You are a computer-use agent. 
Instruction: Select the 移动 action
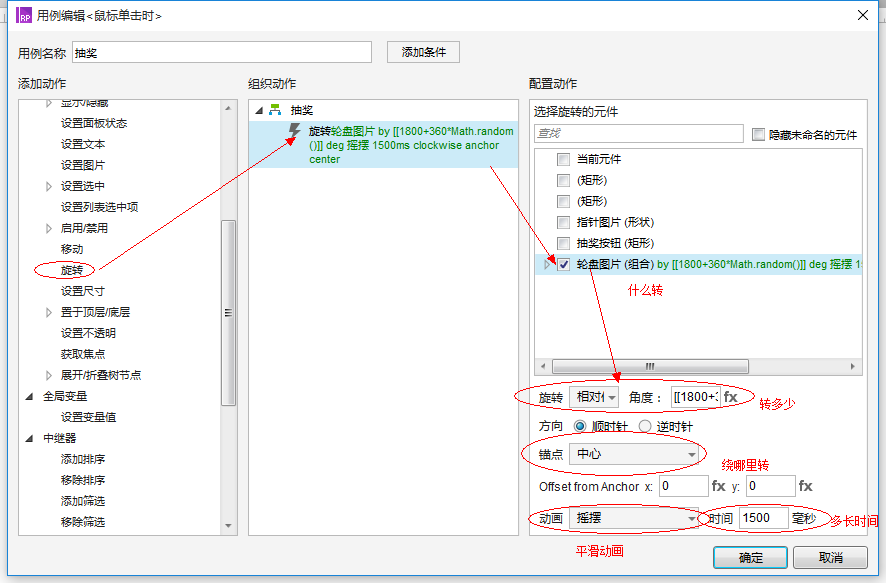[x=72, y=249]
